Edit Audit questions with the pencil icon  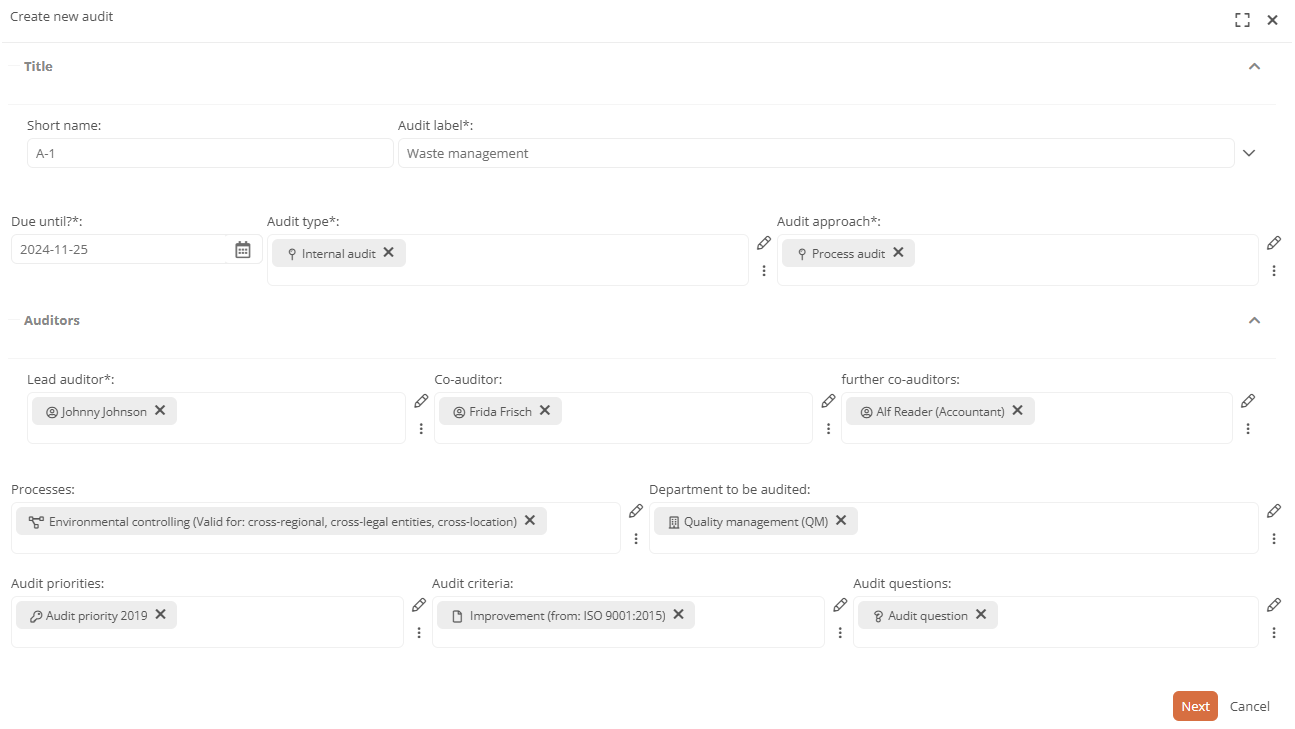pos(1274,605)
